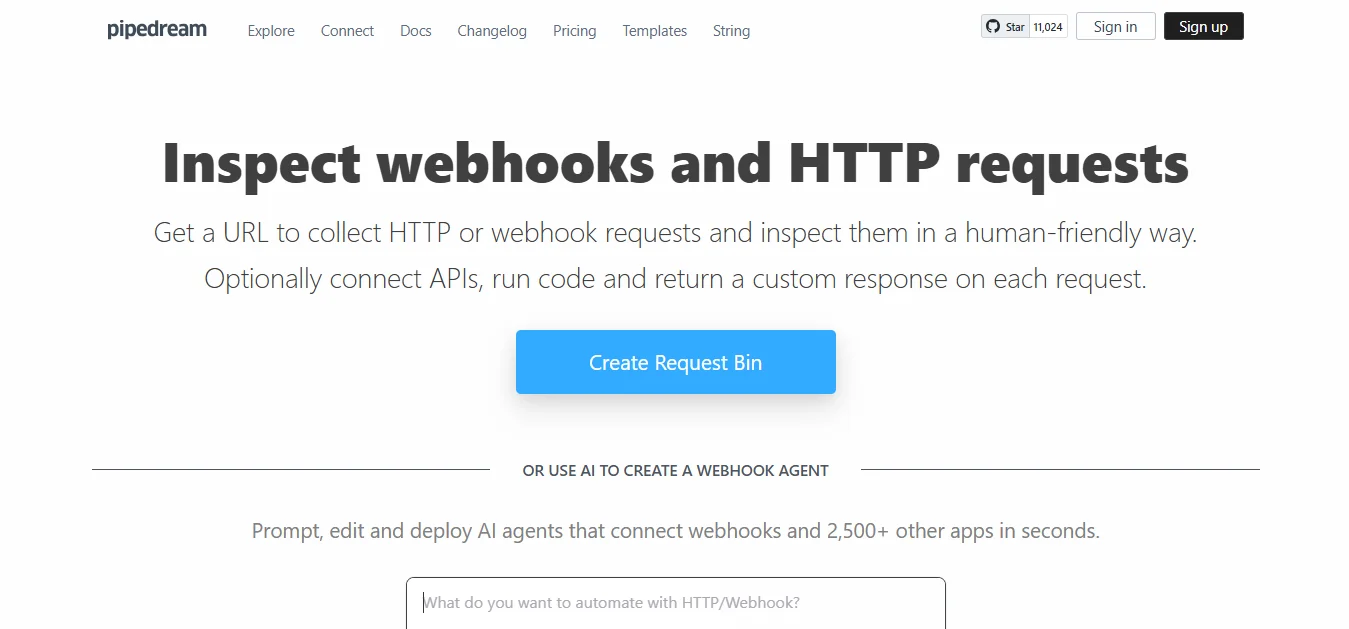Viewport: 1349px width, 629px height.
Task: Go to the Docs page
Action: (x=416, y=31)
